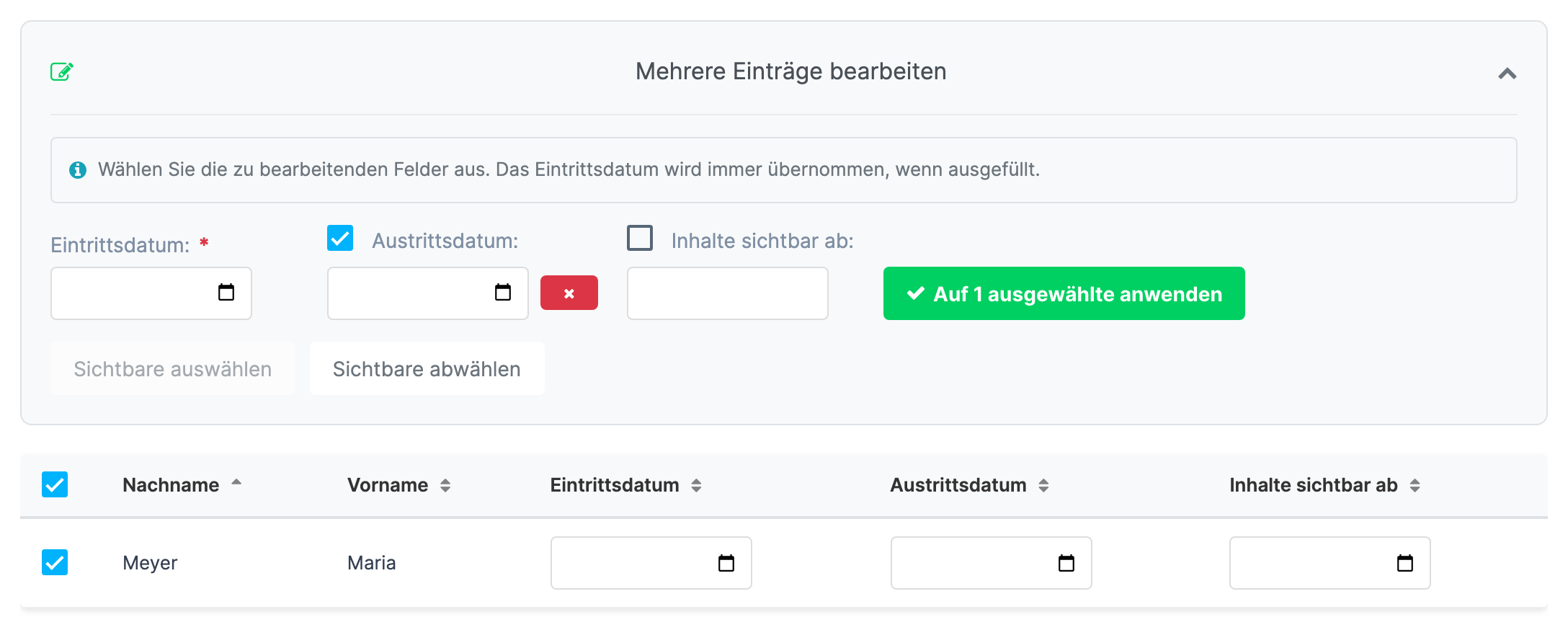This screenshot has height=630, width=1568.
Task: Clear Austrittsdatum with red X button
Action: coord(569,293)
